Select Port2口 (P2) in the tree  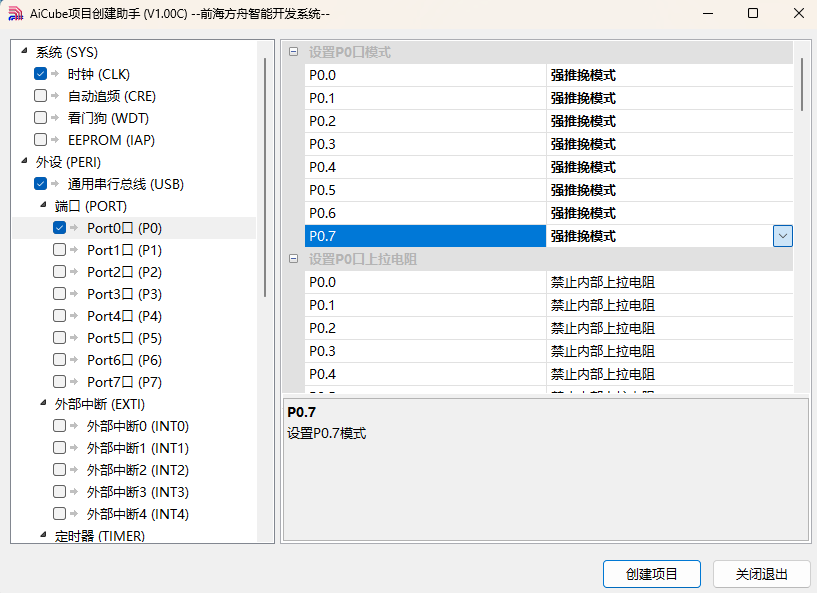pos(125,272)
